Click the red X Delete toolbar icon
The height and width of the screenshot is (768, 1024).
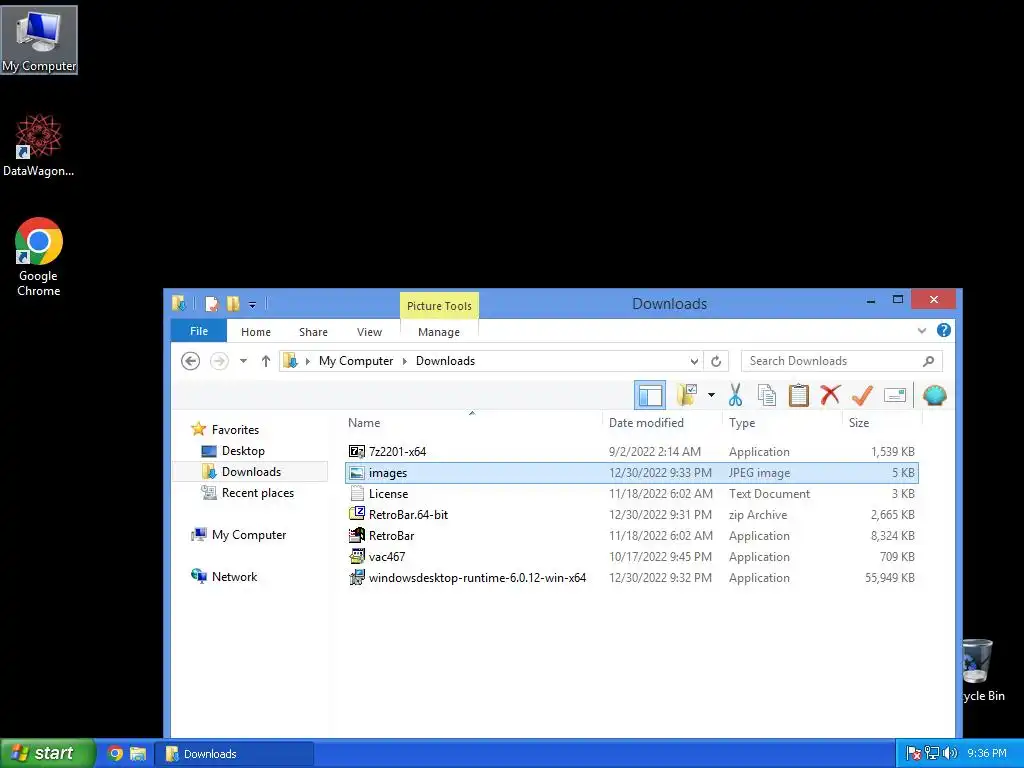click(830, 395)
